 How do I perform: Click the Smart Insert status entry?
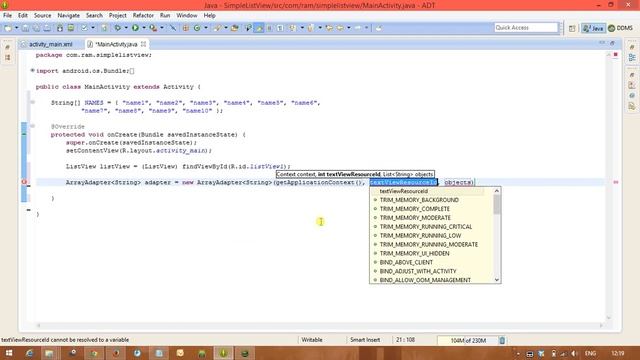pyautogui.click(x=365, y=340)
